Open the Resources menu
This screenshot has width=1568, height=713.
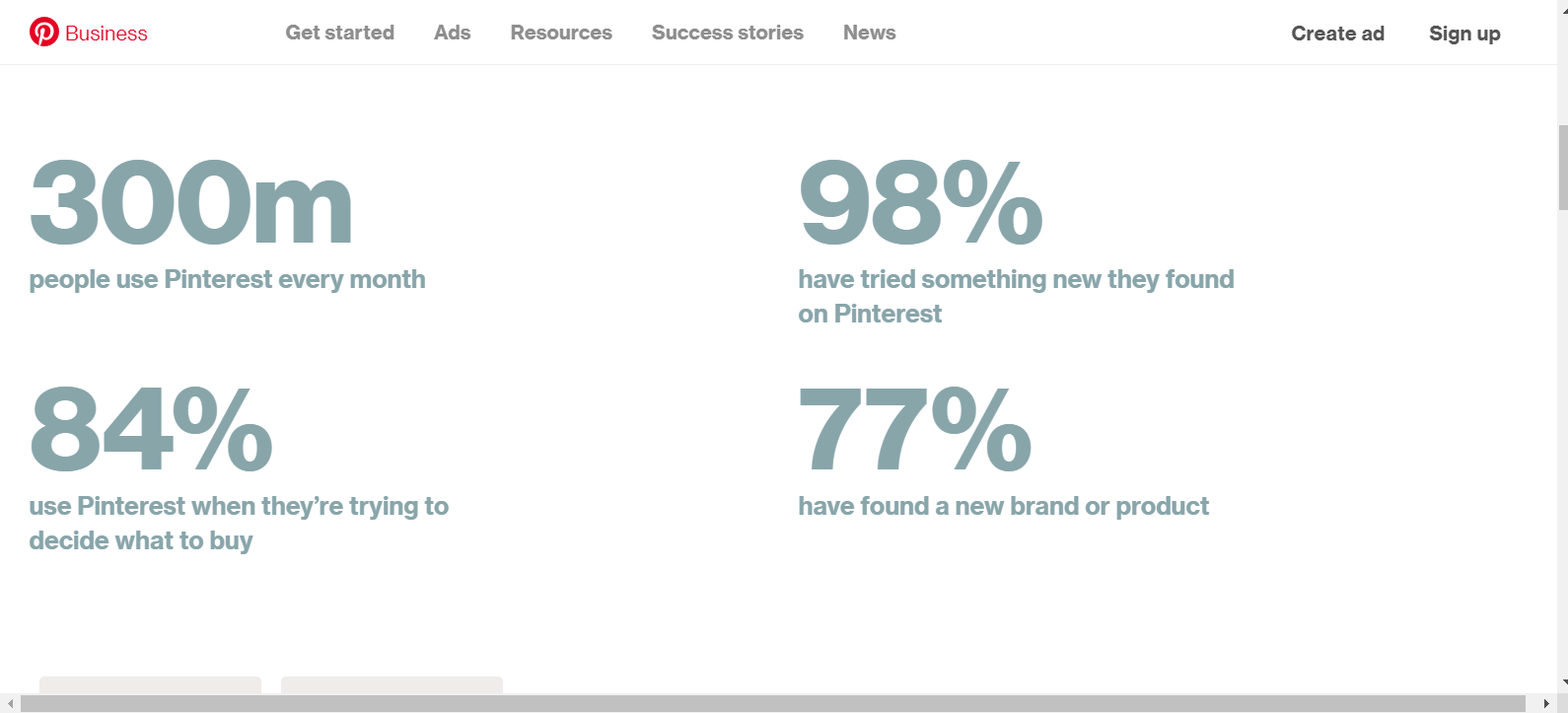561,33
